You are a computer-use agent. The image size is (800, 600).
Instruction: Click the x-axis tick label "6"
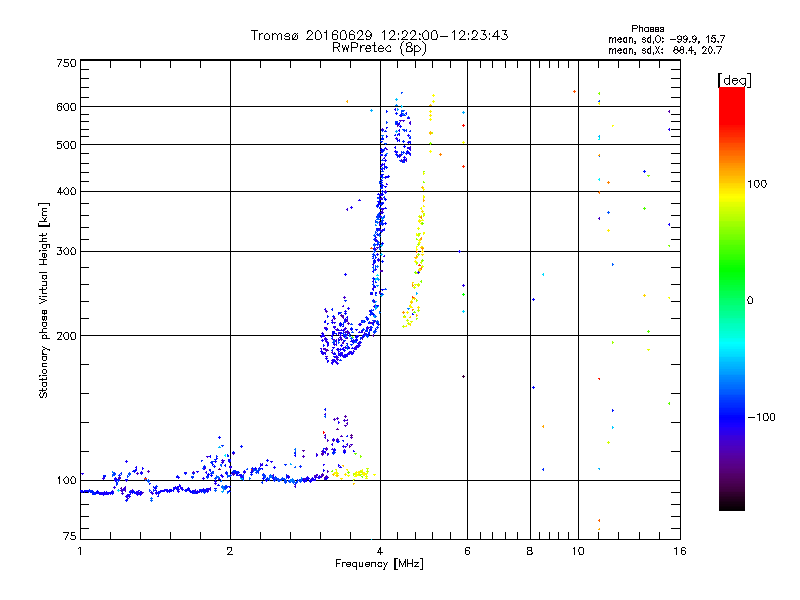tap(467, 551)
